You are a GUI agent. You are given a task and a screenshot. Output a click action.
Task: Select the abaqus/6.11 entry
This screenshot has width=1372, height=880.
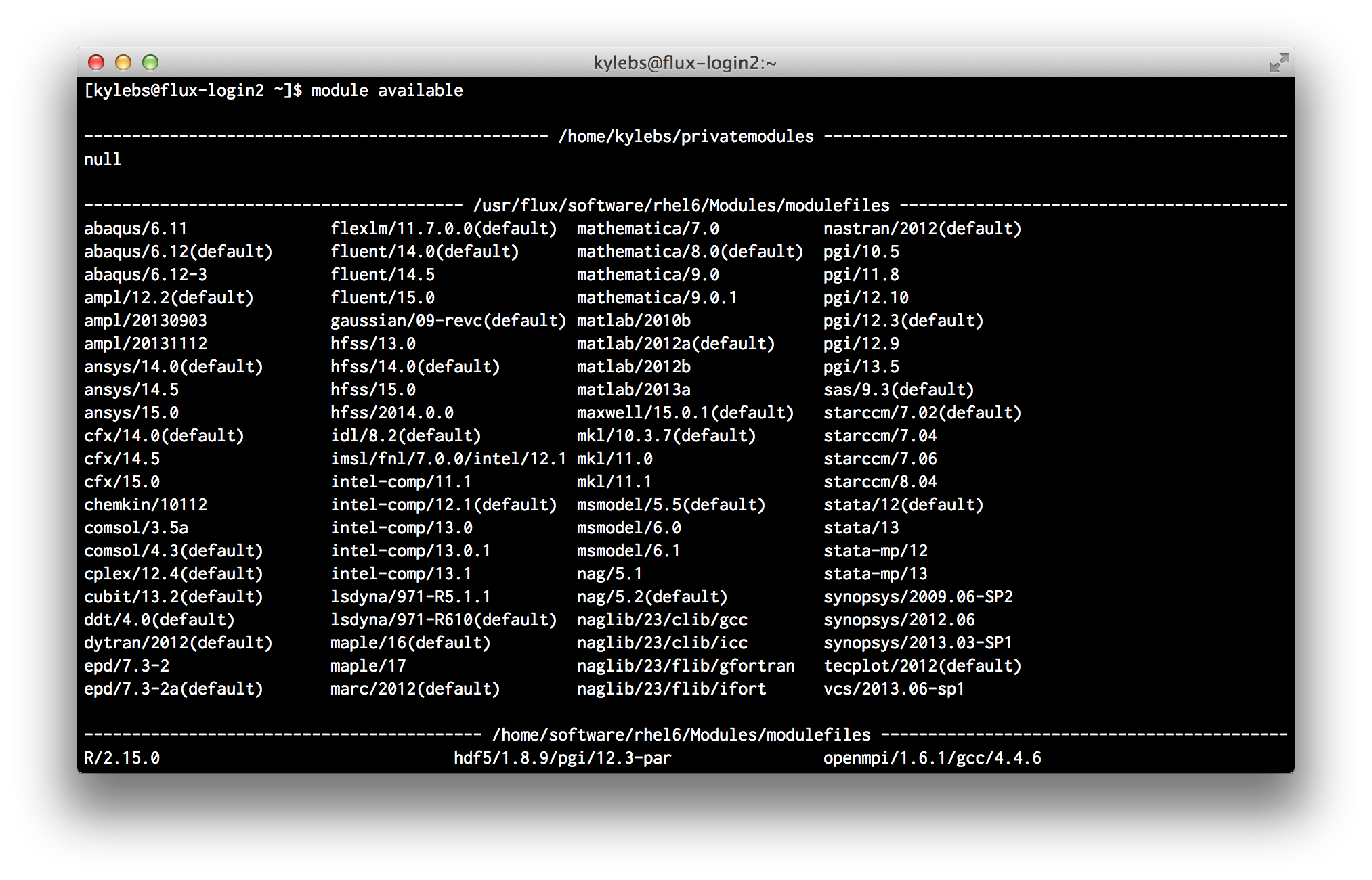click(135, 228)
